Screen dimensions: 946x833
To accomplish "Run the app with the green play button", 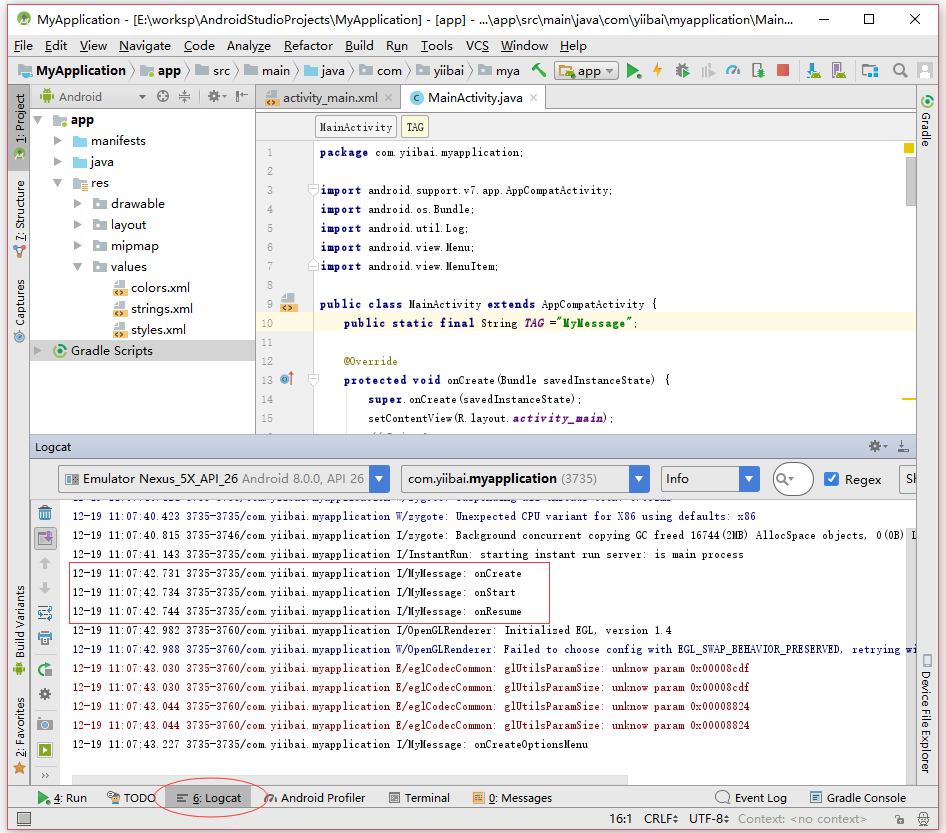I will [633, 71].
